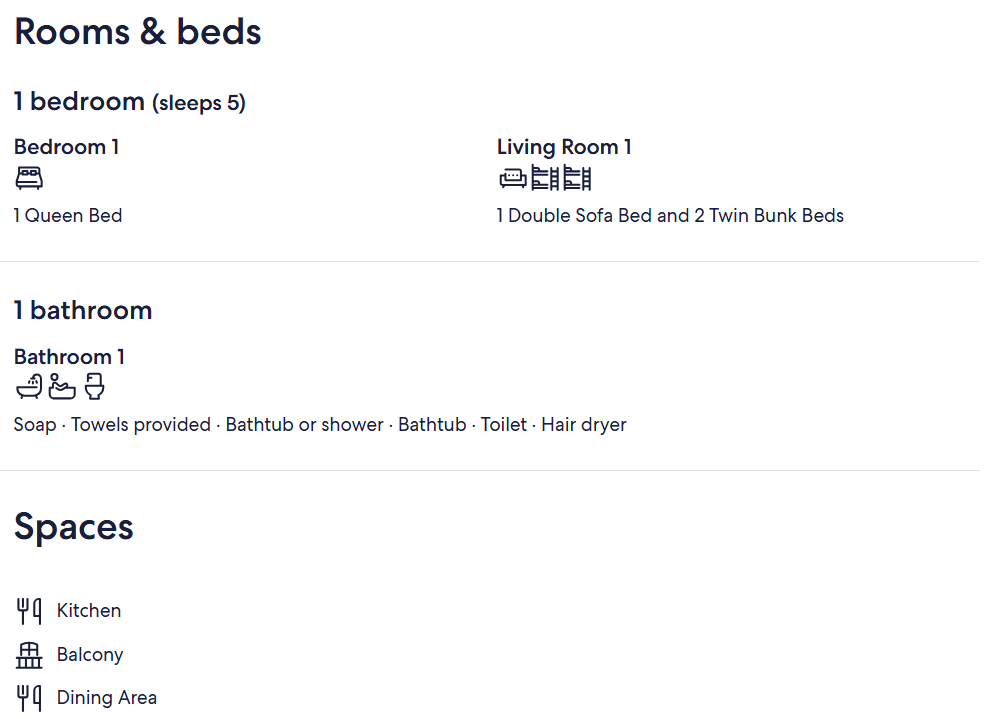The image size is (986, 719).
Task: Click the Kitchen fork and knife icon
Action: (29, 611)
